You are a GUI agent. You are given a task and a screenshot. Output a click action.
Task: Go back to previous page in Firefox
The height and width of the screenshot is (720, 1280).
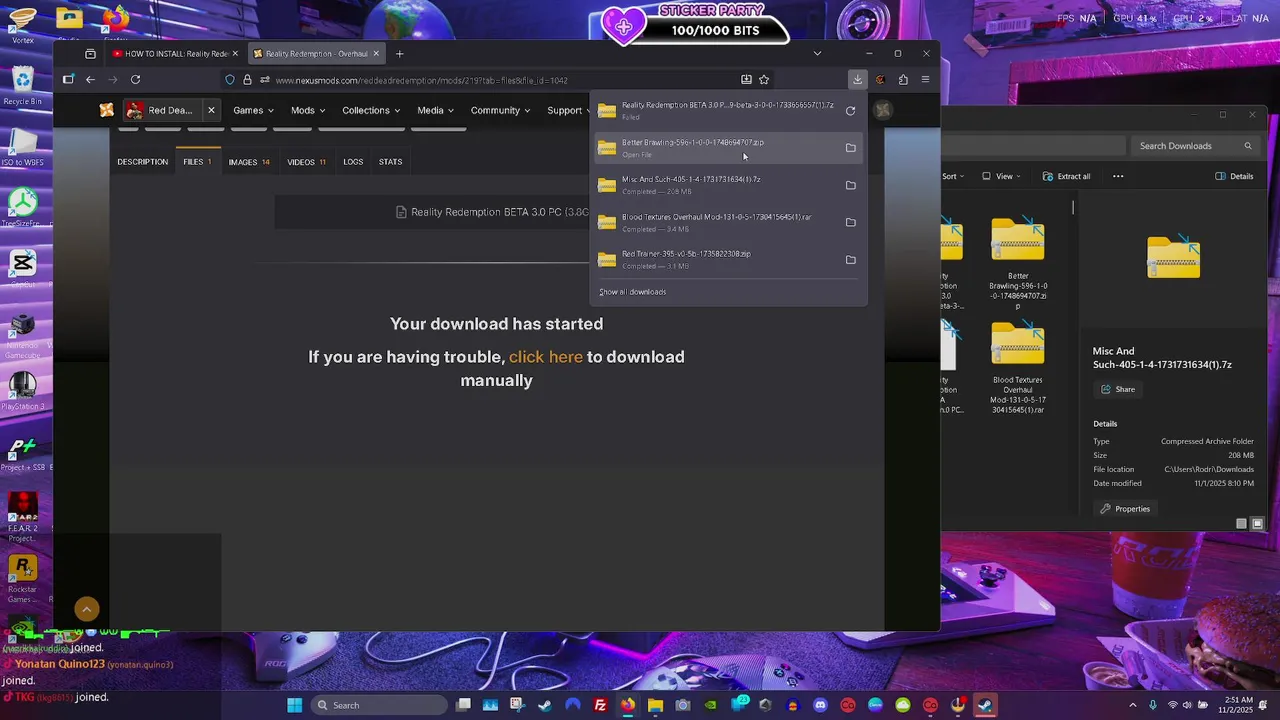90,80
